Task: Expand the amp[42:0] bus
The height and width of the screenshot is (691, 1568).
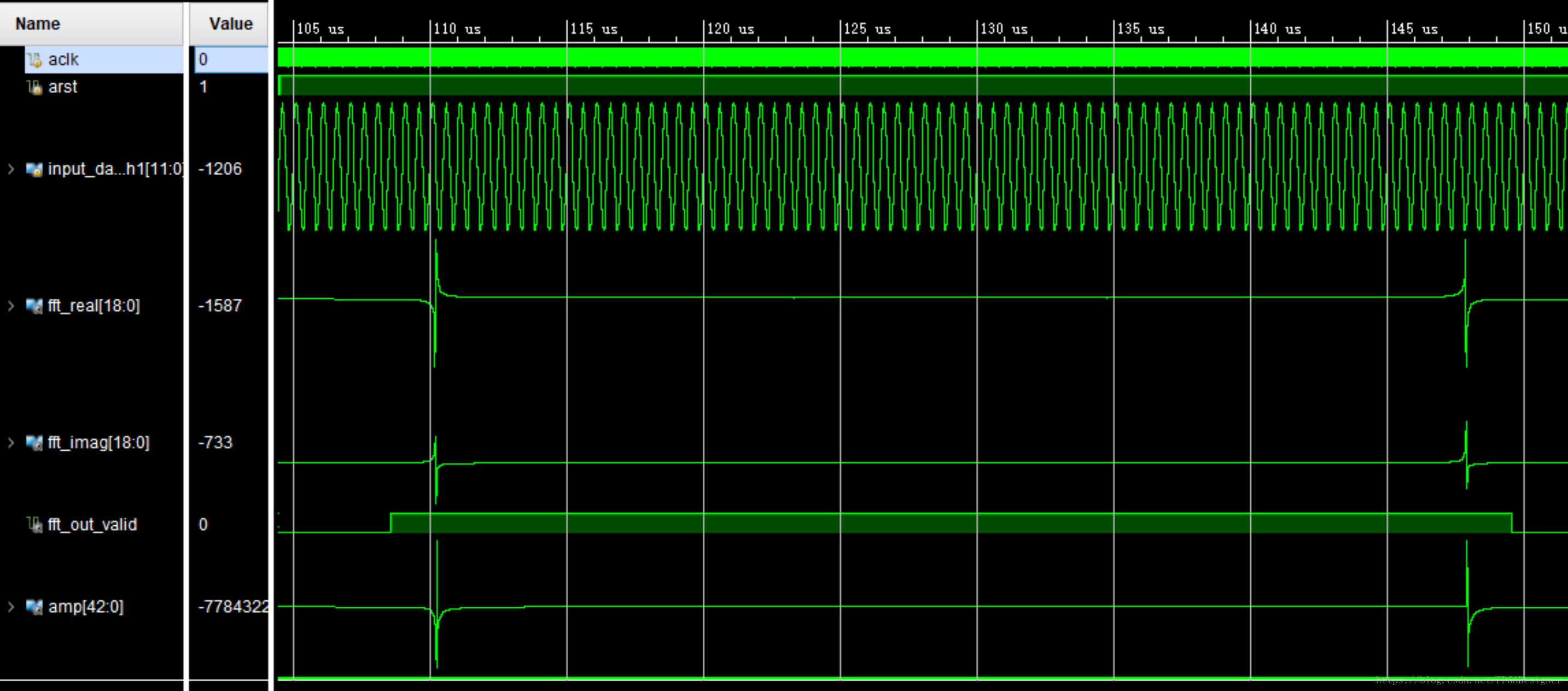Action: pos(11,606)
